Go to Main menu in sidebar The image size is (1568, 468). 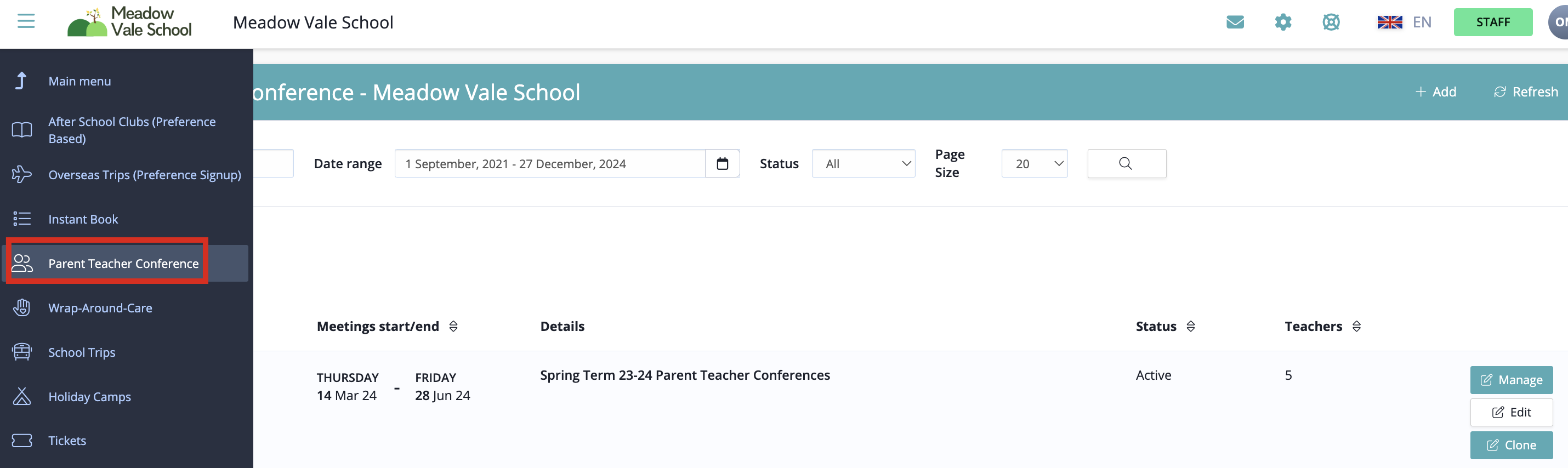point(79,82)
